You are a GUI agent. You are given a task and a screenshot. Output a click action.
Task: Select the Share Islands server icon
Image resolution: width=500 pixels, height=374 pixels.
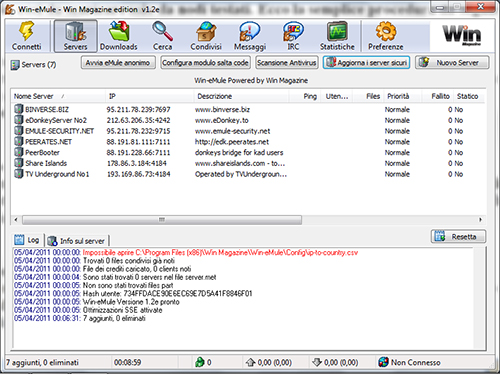[x=19, y=163]
